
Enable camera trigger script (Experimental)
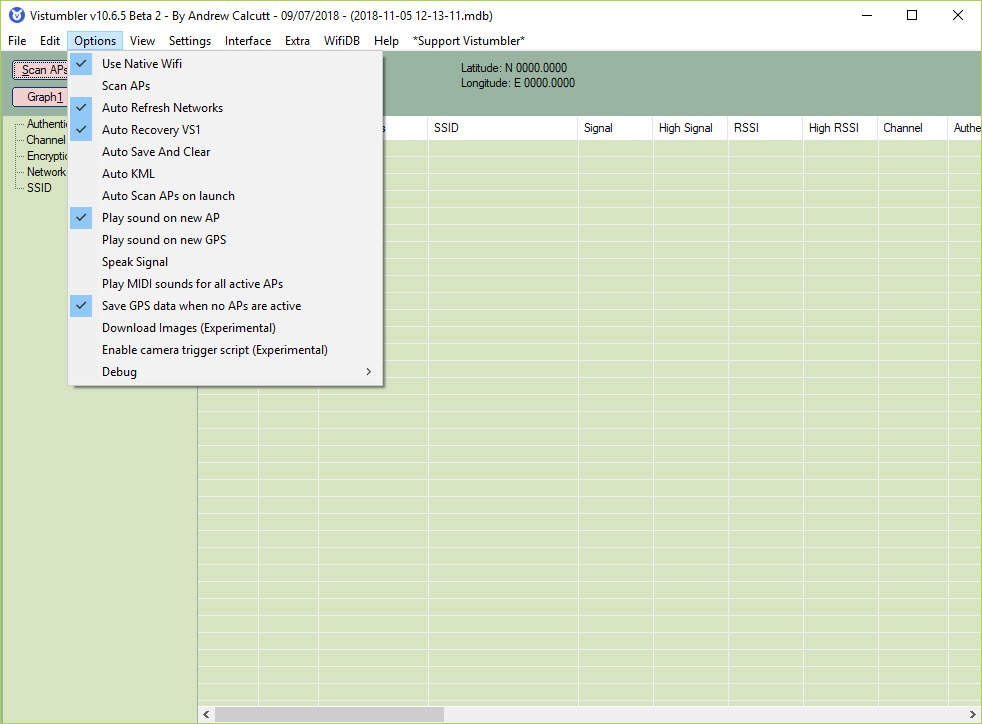225,349
